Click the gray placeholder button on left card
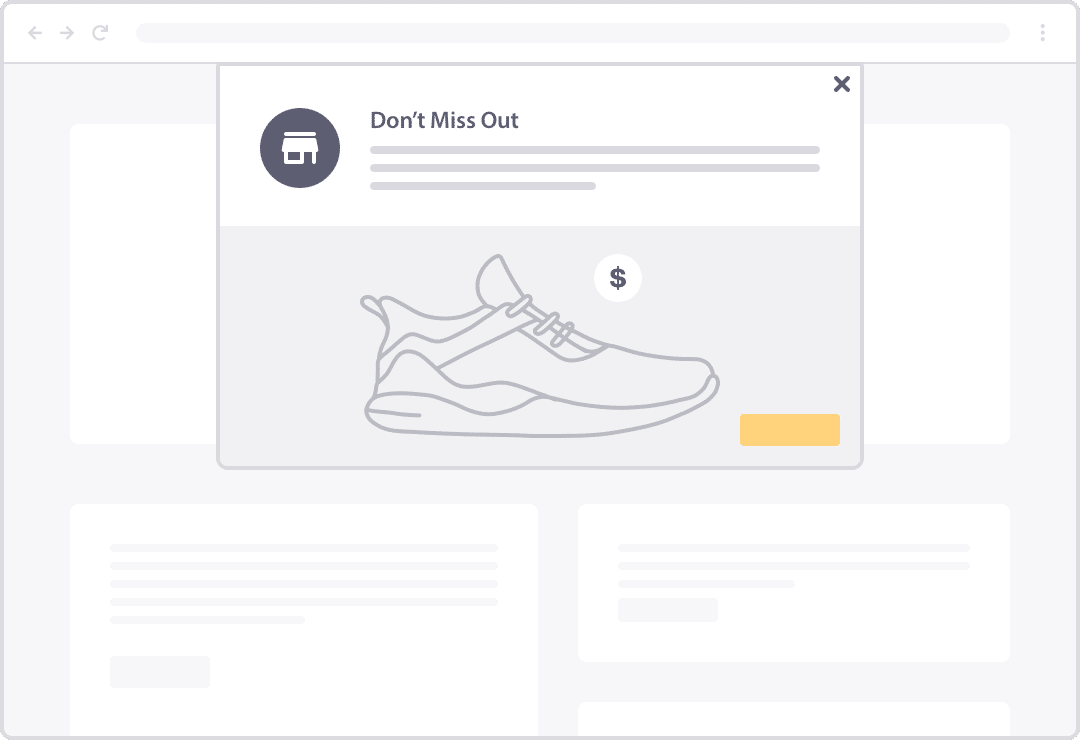The width and height of the screenshot is (1080, 740). [160, 671]
